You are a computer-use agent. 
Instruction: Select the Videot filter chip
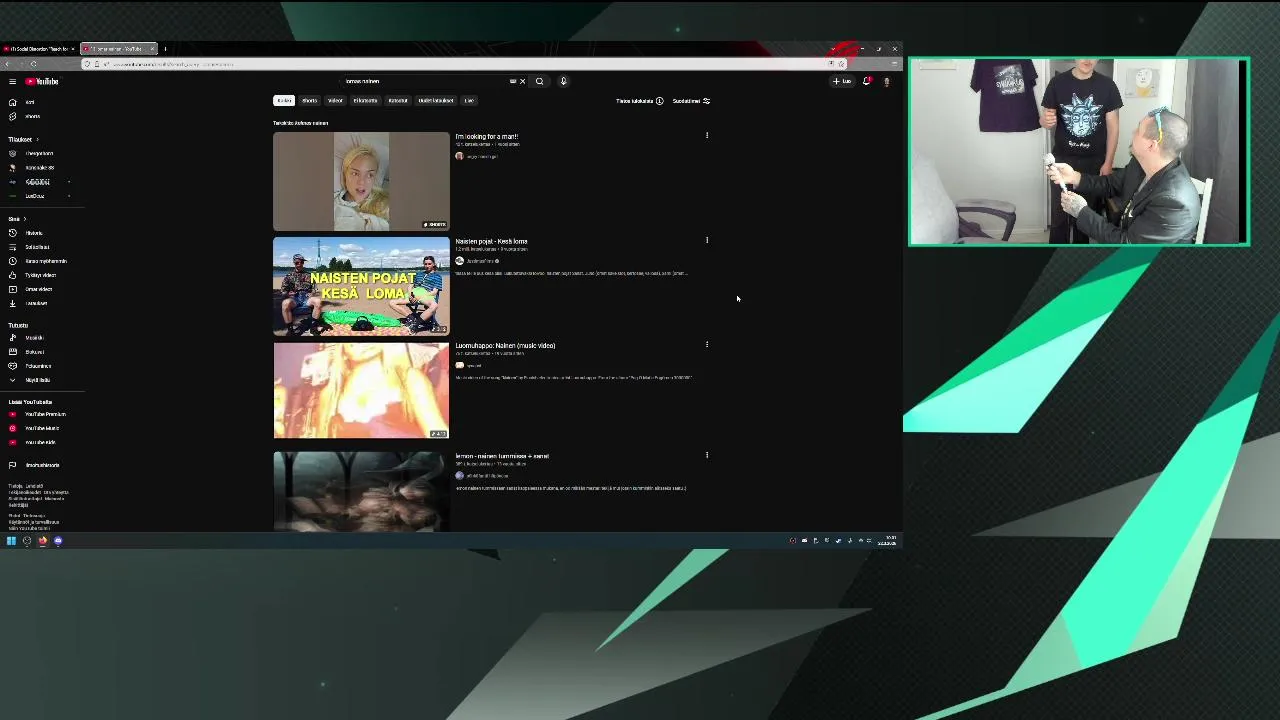pyautogui.click(x=335, y=100)
